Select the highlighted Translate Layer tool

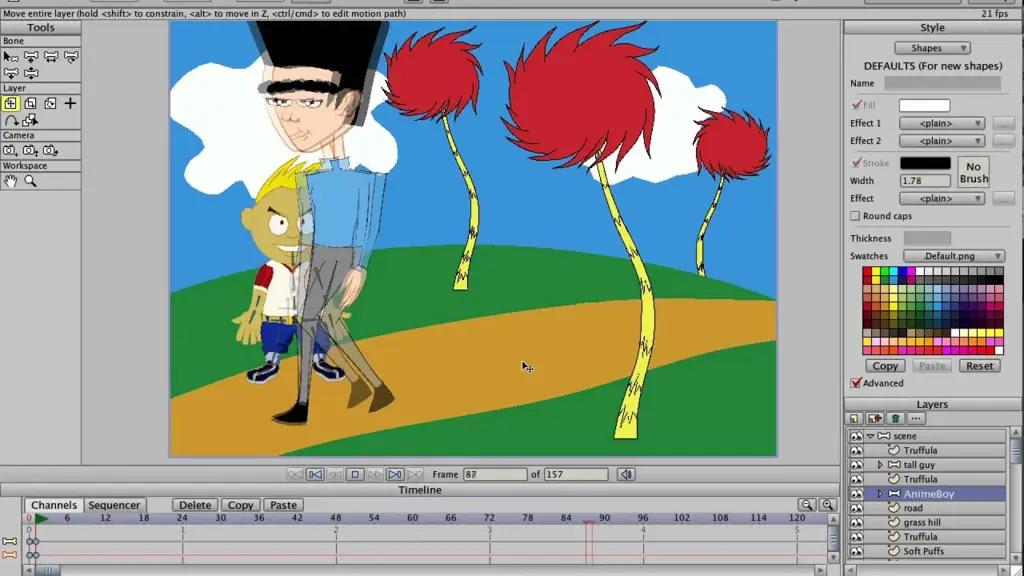coord(10,103)
